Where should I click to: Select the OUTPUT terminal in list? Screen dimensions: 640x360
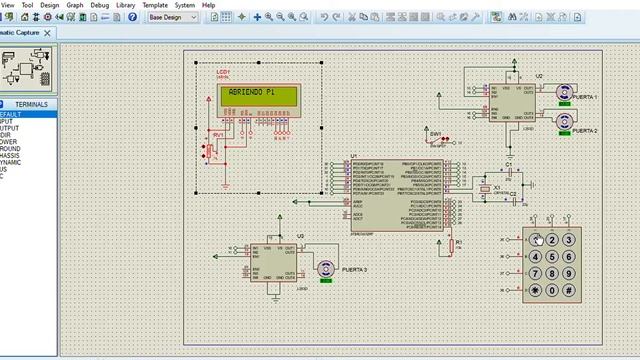click(x=28, y=128)
